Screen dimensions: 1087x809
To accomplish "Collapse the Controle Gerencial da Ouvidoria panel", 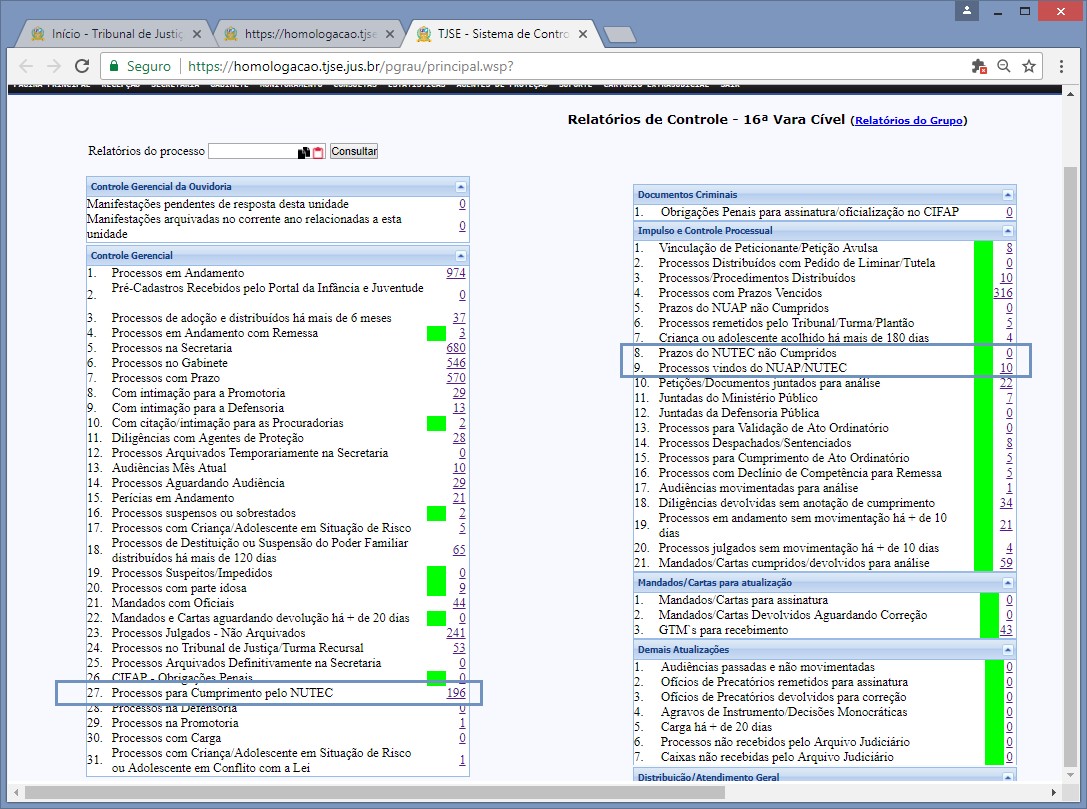I will [460, 187].
